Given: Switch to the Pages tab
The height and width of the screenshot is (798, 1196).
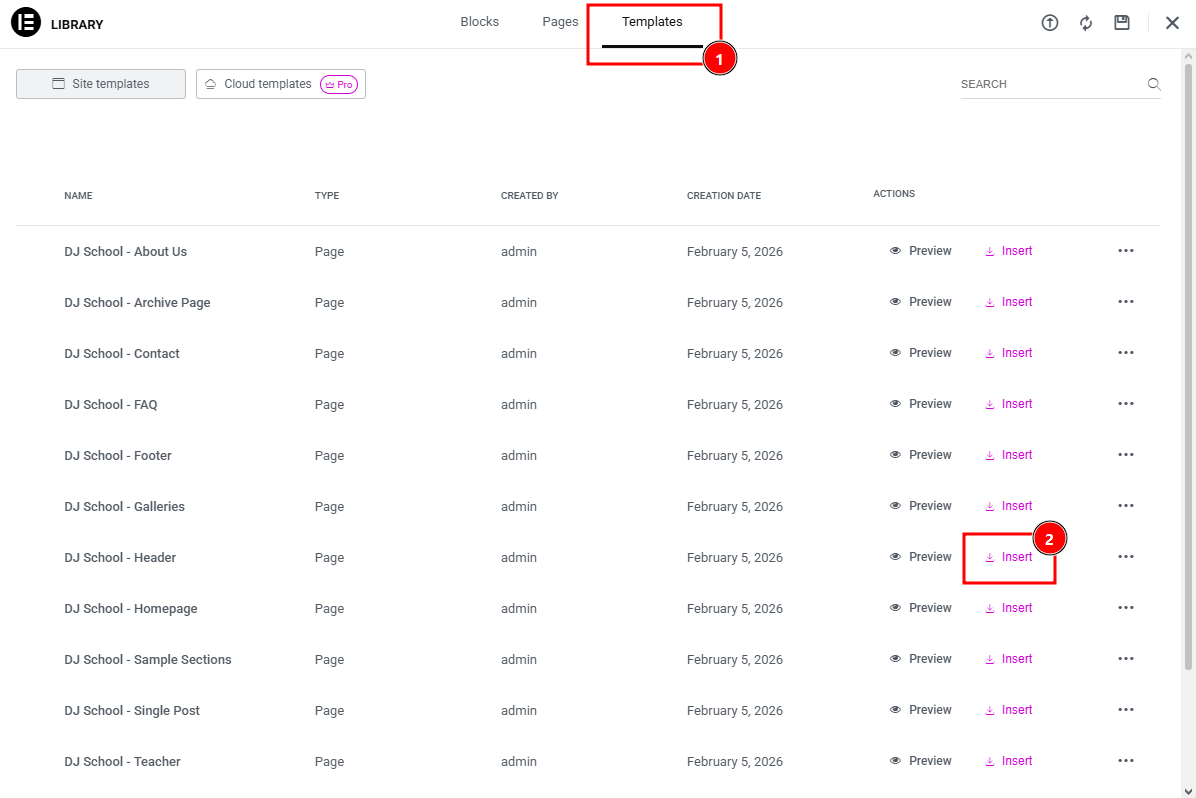Looking at the screenshot, I should tap(560, 22).
